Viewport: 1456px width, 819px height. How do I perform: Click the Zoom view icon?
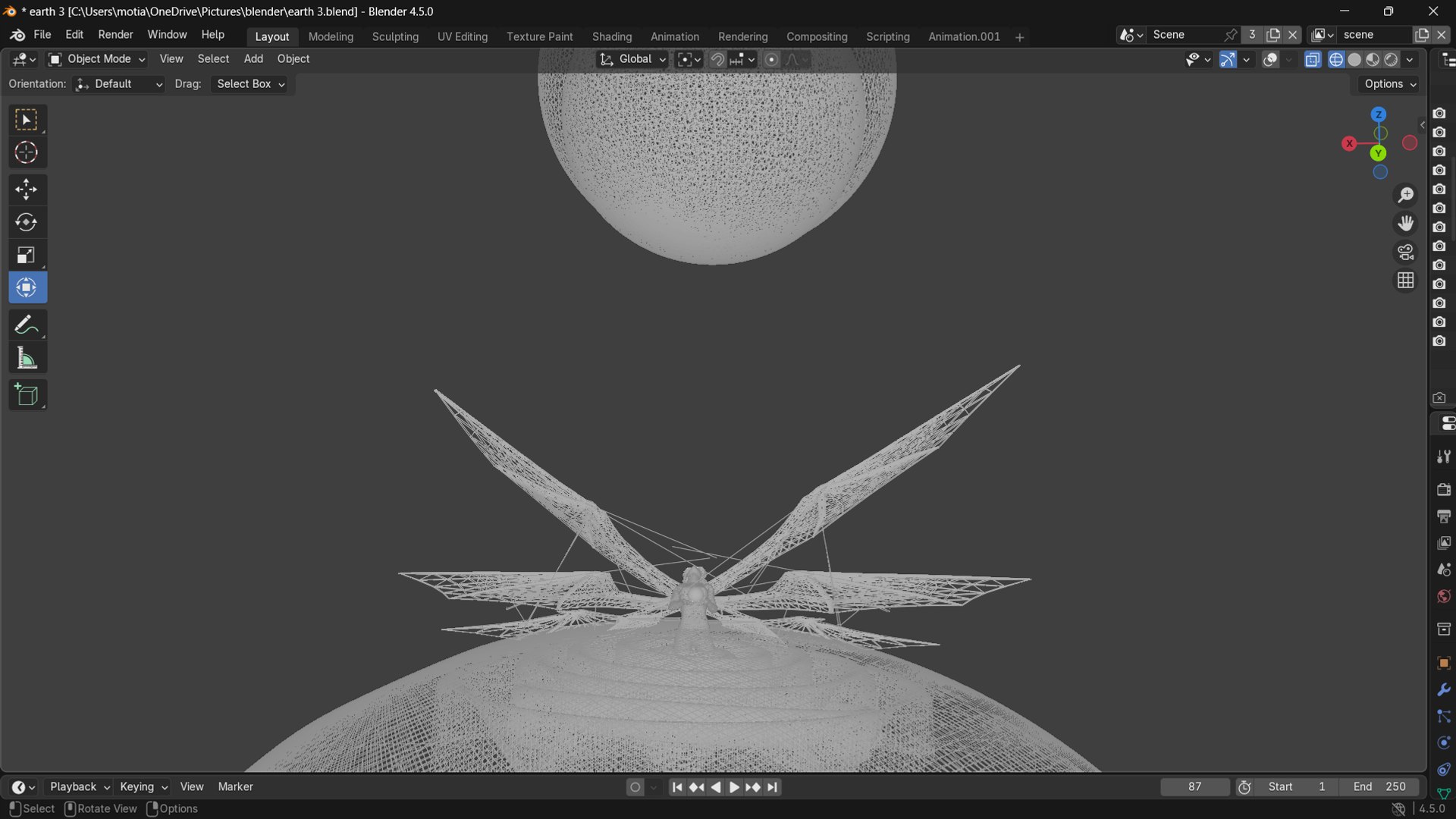coord(1405,195)
